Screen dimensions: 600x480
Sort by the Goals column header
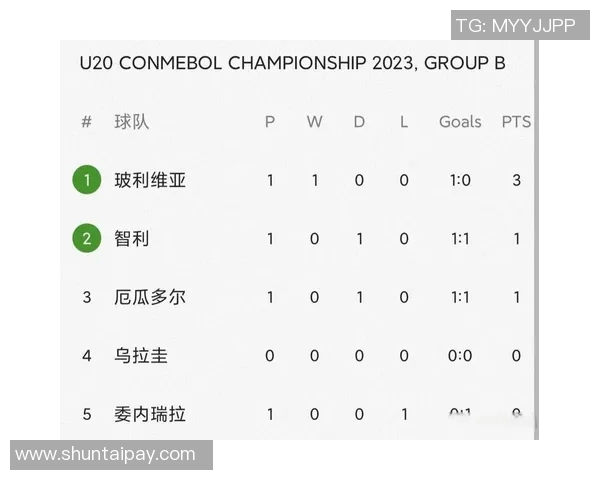(x=460, y=122)
